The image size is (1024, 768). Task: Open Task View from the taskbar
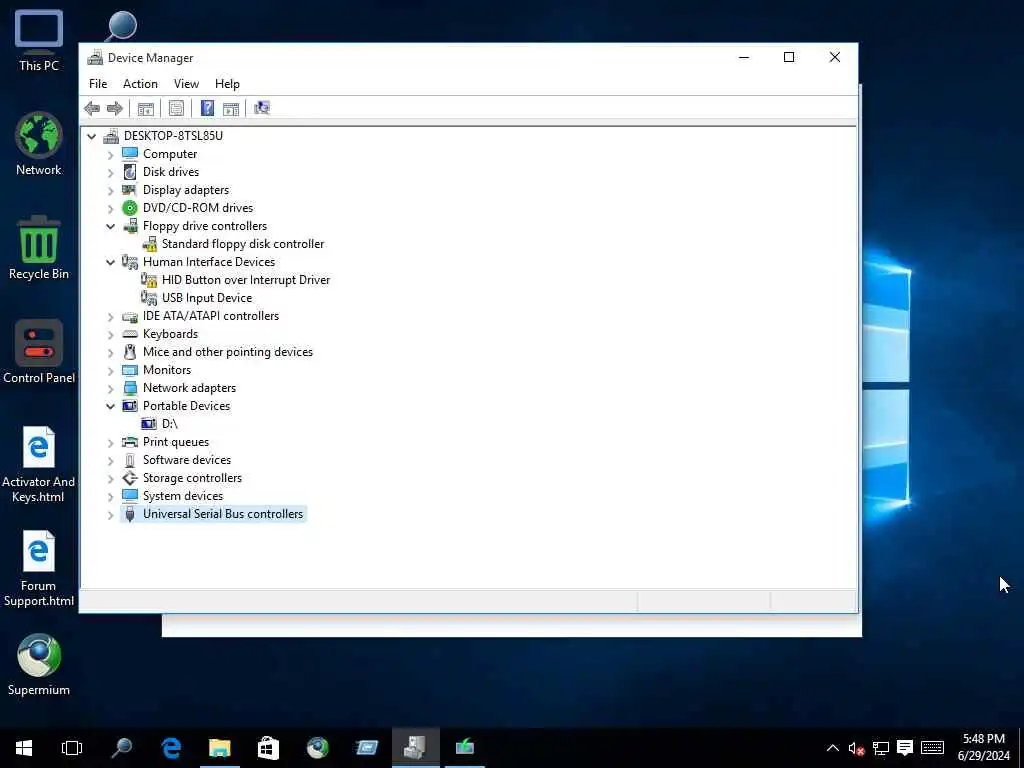[x=72, y=748]
